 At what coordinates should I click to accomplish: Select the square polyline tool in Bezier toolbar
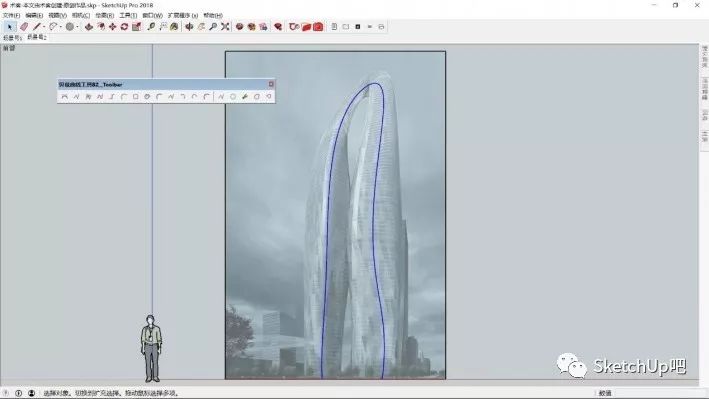click(135, 97)
